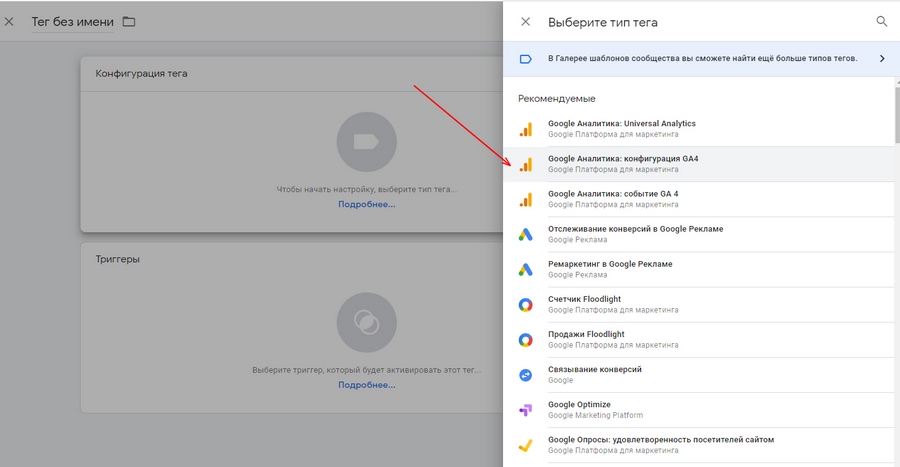Open 'Подробнее…' link in triggers section
Viewport: 900px width, 467px height.
coord(366,385)
